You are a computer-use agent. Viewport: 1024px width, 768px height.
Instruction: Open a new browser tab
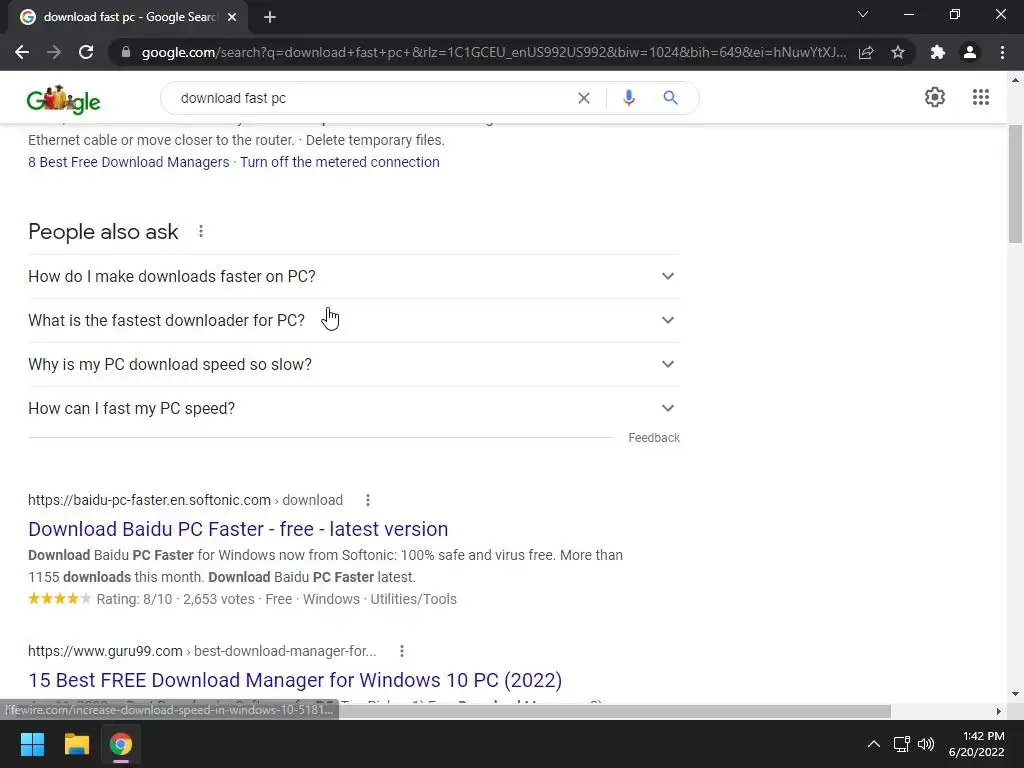pyautogui.click(x=270, y=18)
